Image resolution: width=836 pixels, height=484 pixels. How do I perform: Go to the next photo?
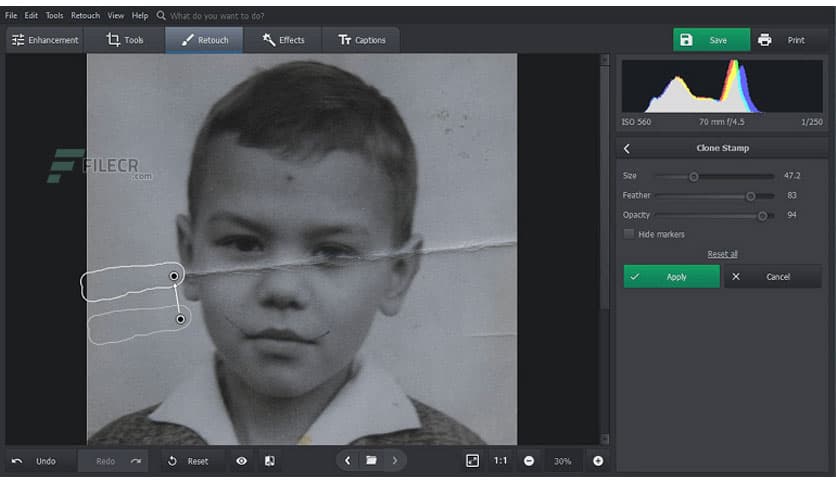(x=395, y=461)
